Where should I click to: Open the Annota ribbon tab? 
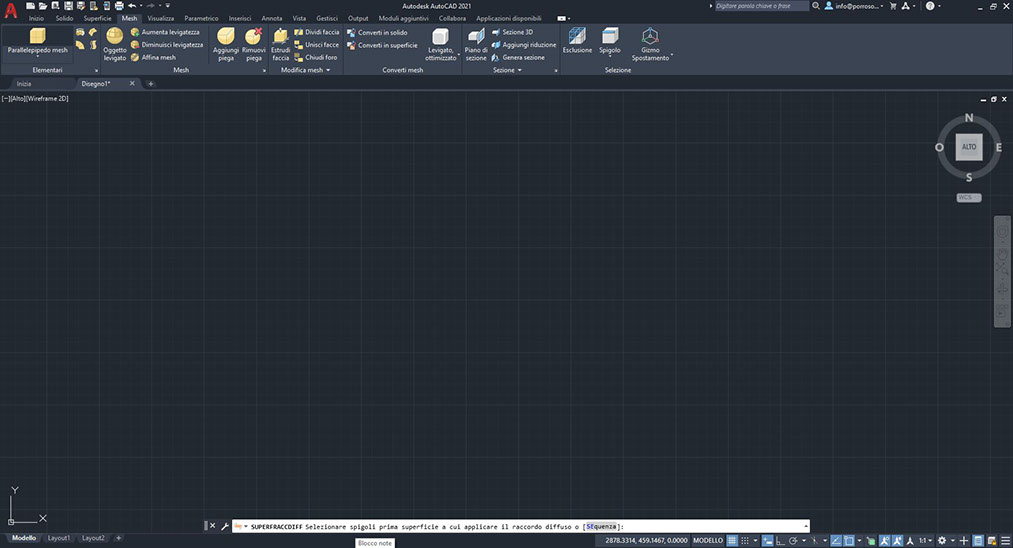point(271,18)
